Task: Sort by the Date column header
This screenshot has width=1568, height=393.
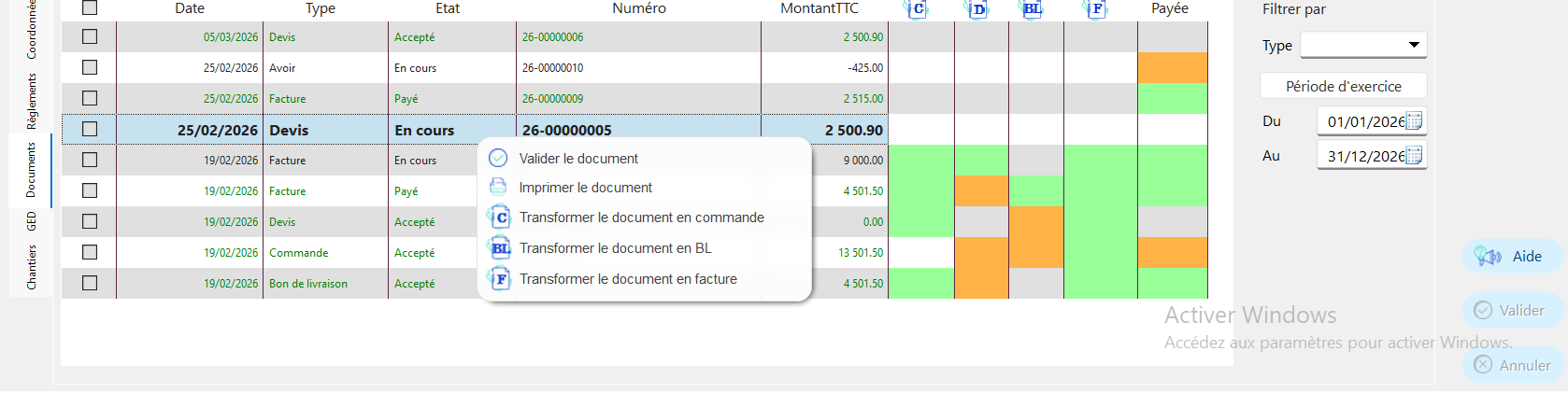Action: point(190,8)
